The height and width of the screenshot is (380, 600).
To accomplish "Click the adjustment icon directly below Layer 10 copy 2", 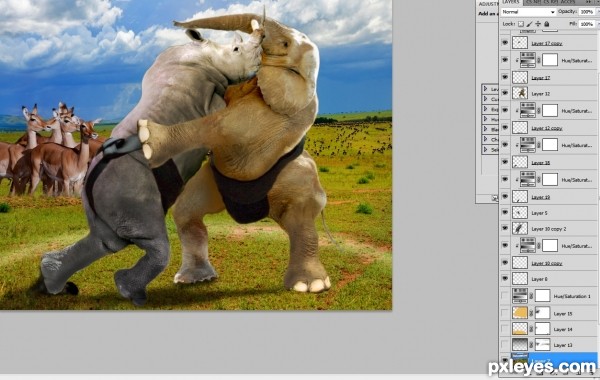I will pos(528,245).
